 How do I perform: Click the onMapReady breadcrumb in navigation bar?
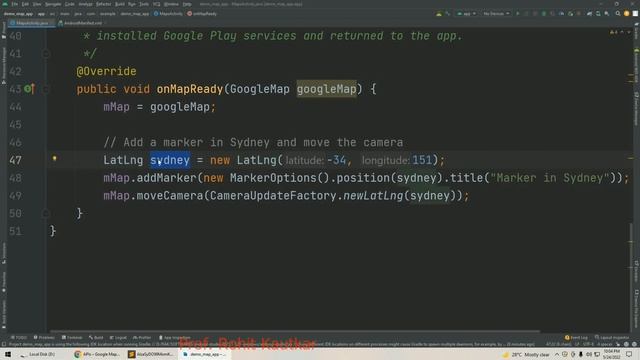coord(202,14)
